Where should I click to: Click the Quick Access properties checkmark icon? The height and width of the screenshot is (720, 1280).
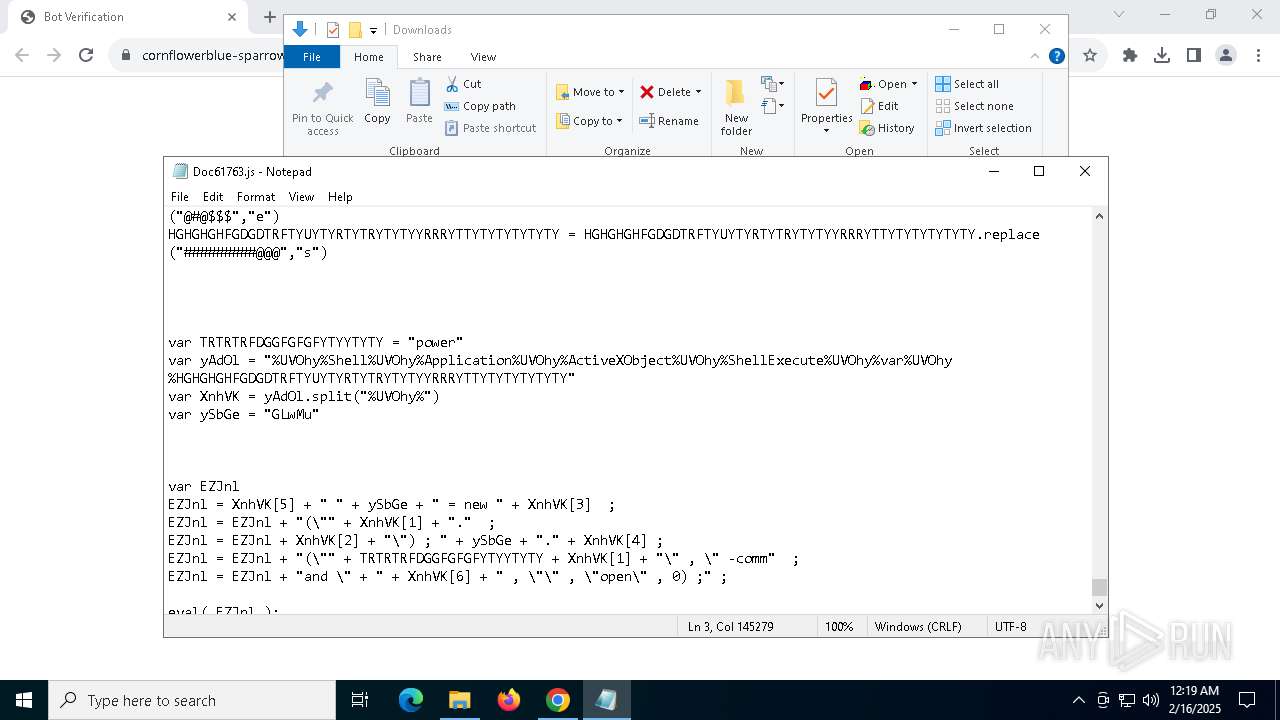pyautogui.click(x=333, y=30)
